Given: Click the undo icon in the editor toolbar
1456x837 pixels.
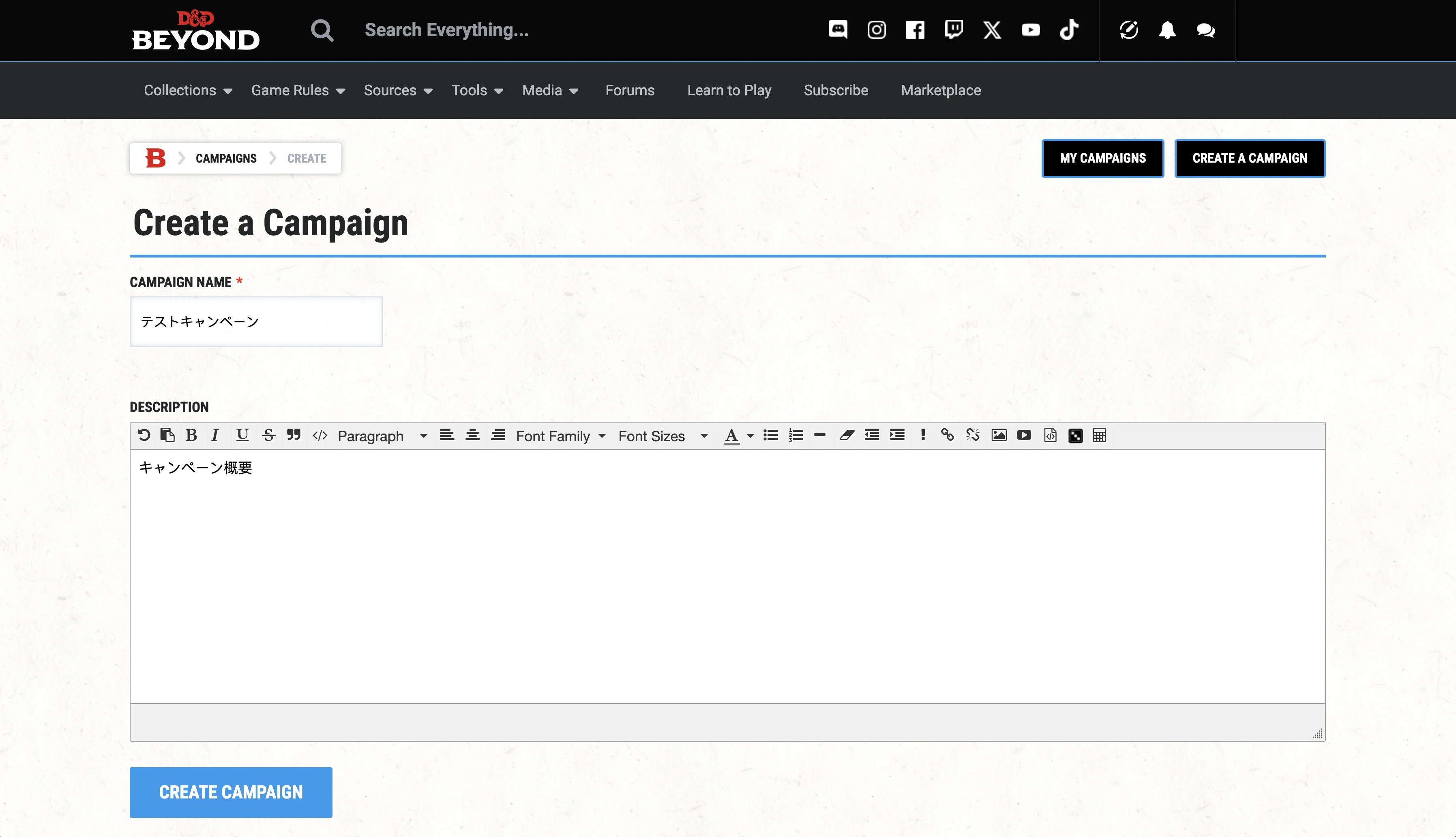Looking at the screenshot, I should point(144,435).
